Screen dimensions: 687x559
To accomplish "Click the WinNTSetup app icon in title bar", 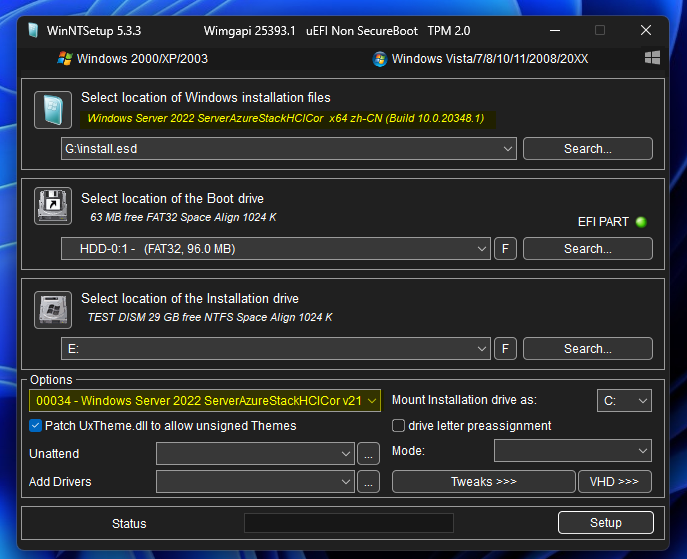I will coord(33,31).
